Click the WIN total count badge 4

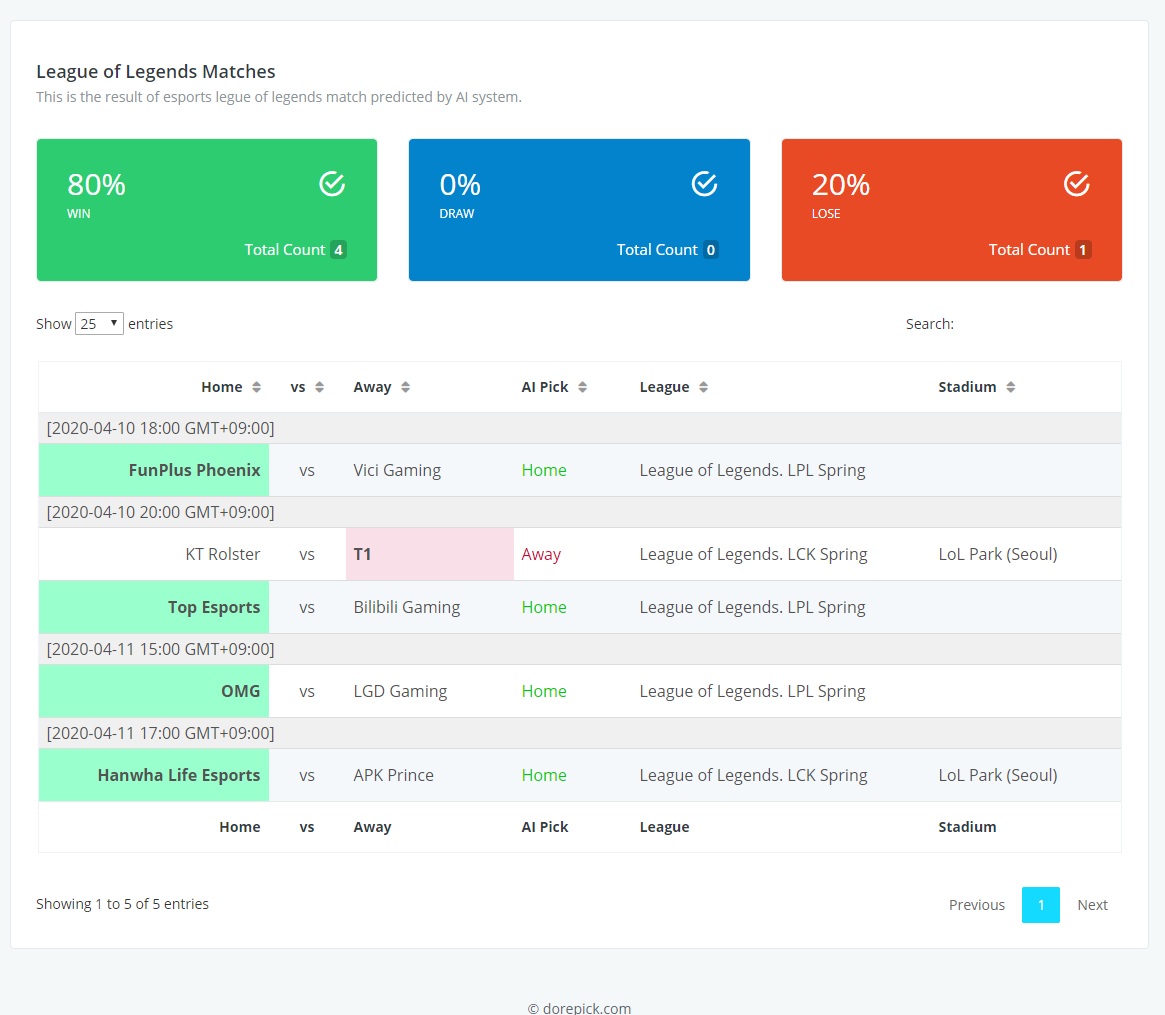[339, 250]
